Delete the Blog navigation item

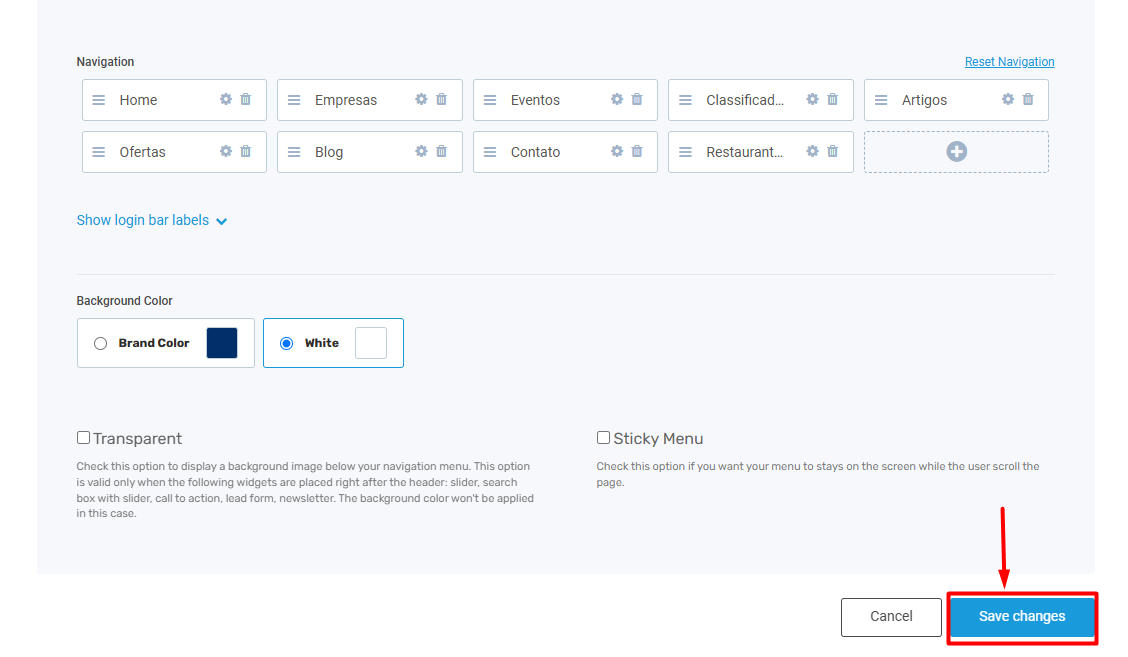pos(442,151)
